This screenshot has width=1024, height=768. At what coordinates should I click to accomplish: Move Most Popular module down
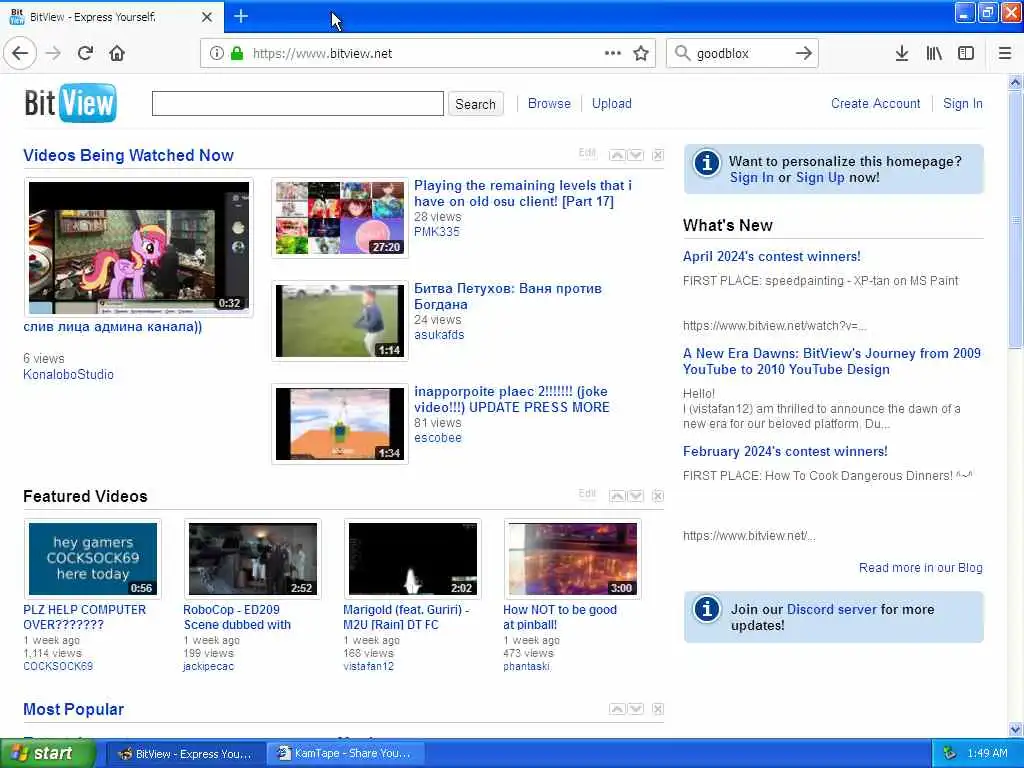click(x=635, y=709)
